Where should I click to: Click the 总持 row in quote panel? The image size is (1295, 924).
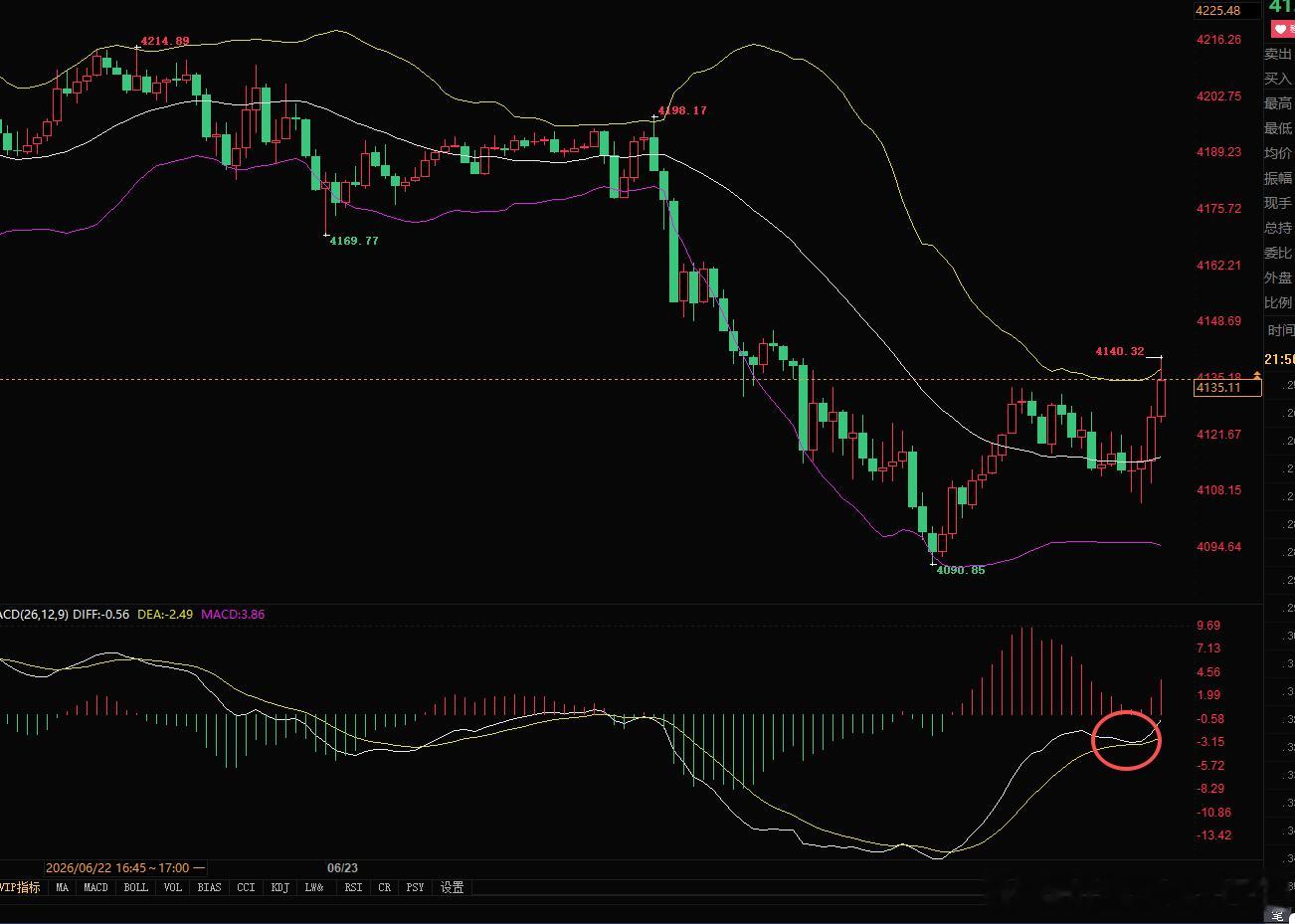click(1279, 228)
